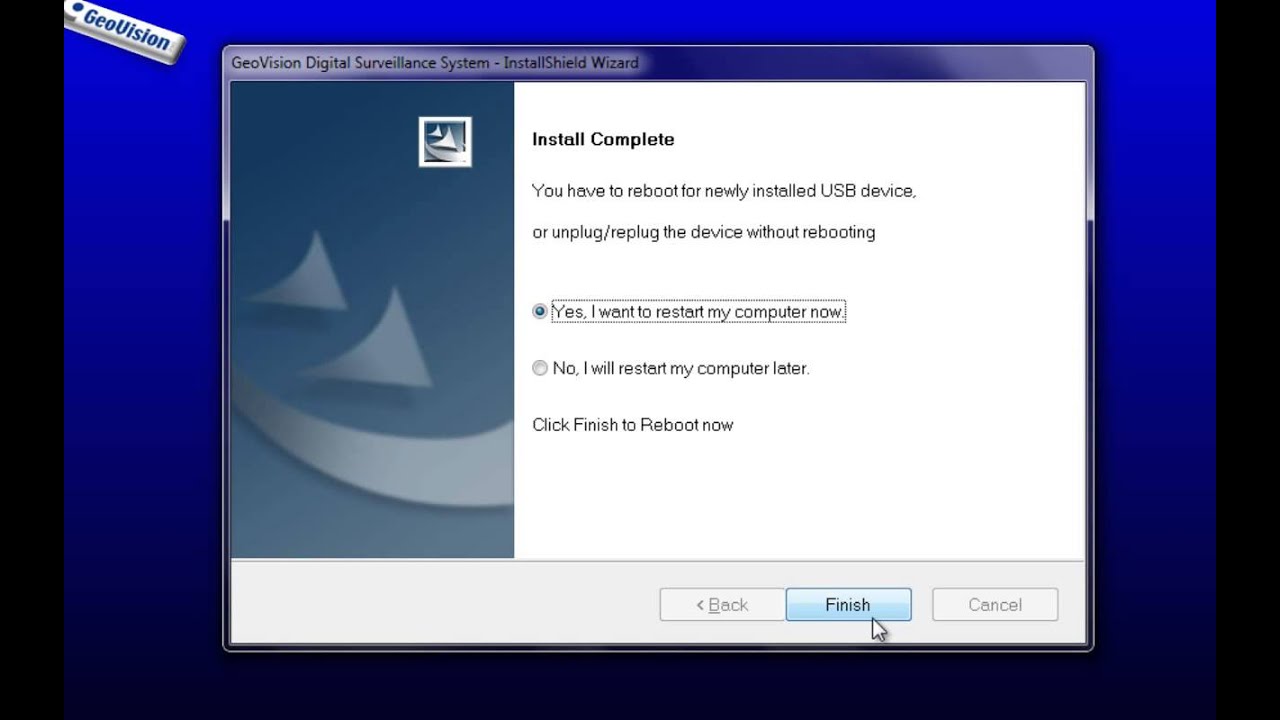The image size is (1280, 720).
Task: Click the text "Click Finish to Reboot now"
Action: click(x=633, y=425)
